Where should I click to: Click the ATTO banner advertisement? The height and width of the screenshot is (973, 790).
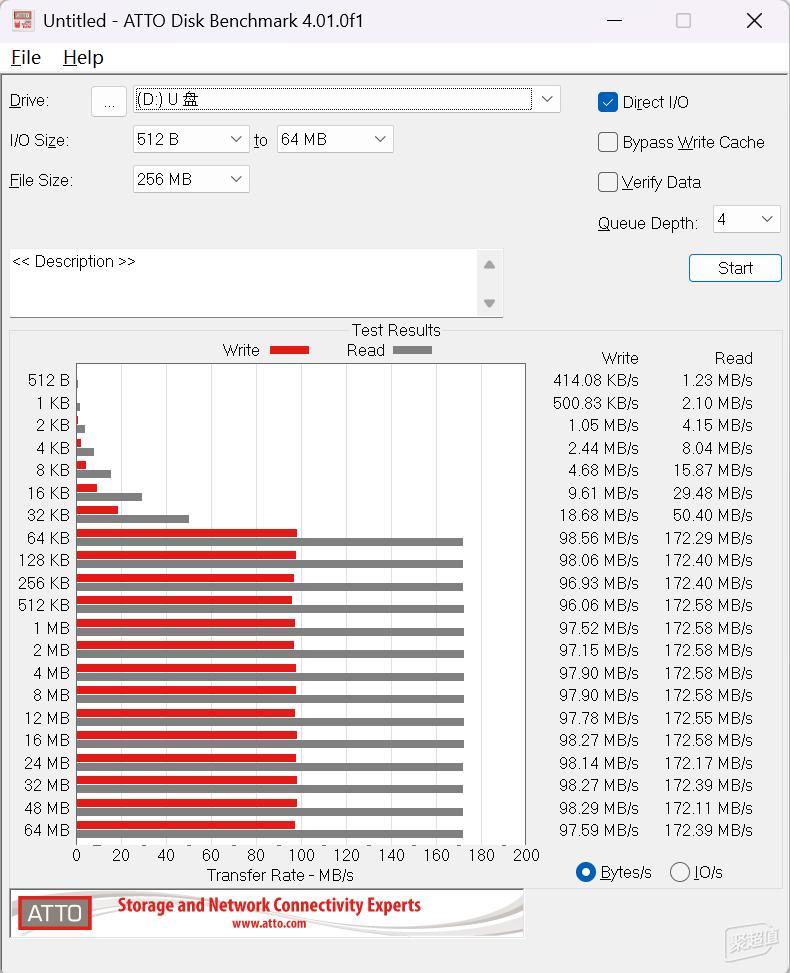tap(267, 913)
